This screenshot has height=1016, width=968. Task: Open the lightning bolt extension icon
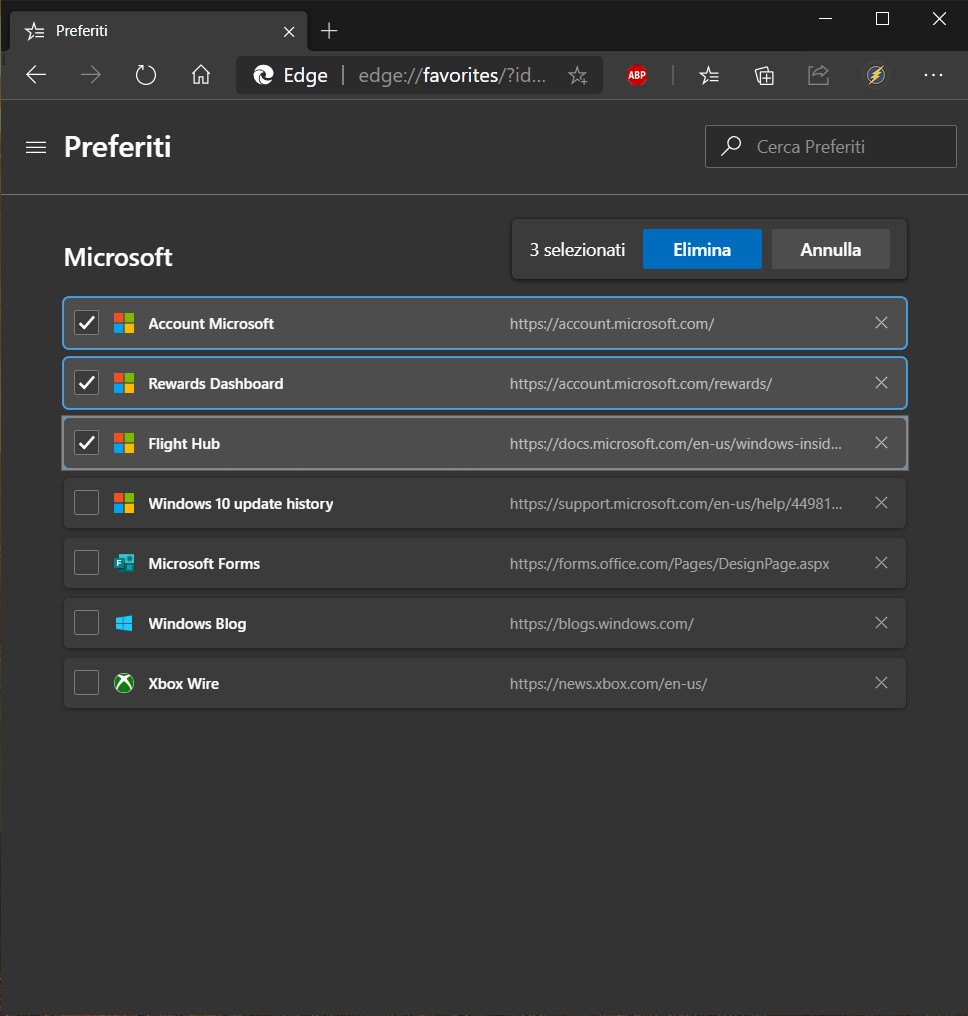(x=876, y=75)
